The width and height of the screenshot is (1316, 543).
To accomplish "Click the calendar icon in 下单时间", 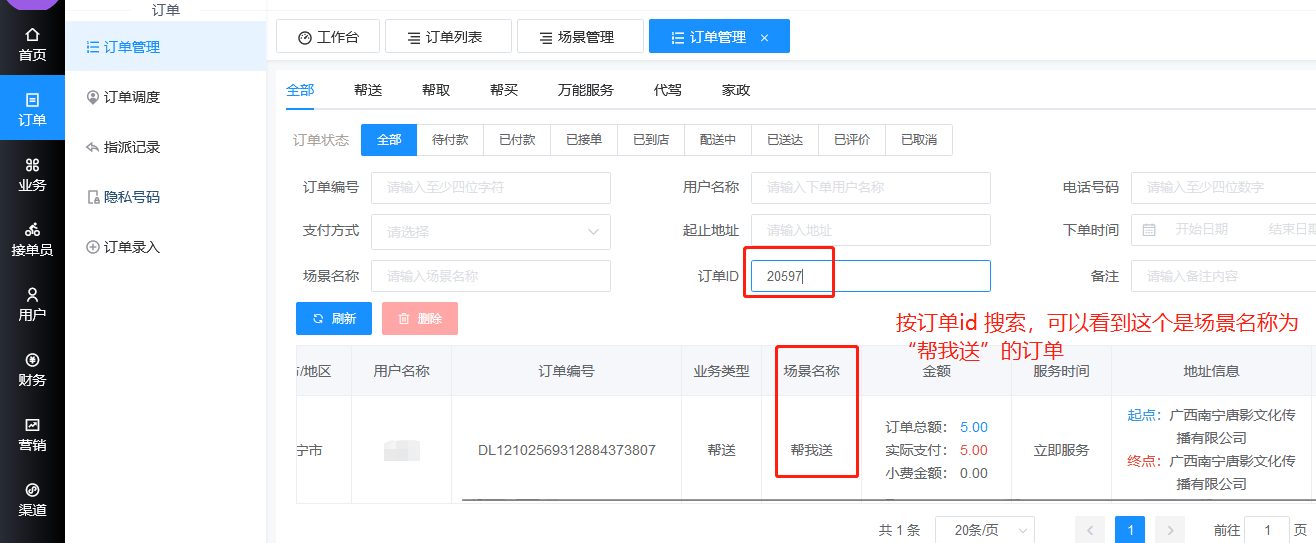I will click(1149, 230).
